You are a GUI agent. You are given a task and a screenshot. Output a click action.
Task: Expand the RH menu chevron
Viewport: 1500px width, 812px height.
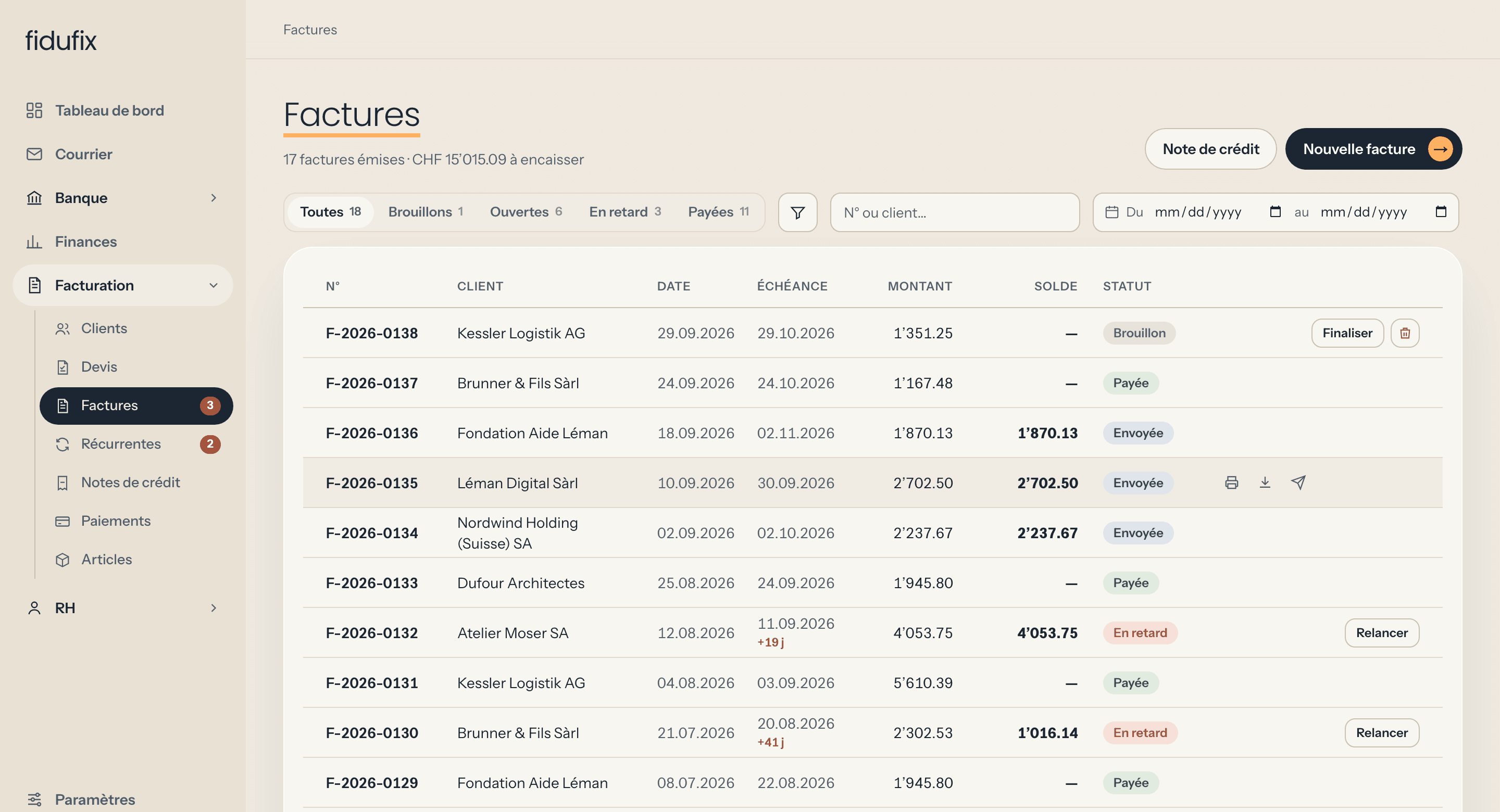[213, 607]
